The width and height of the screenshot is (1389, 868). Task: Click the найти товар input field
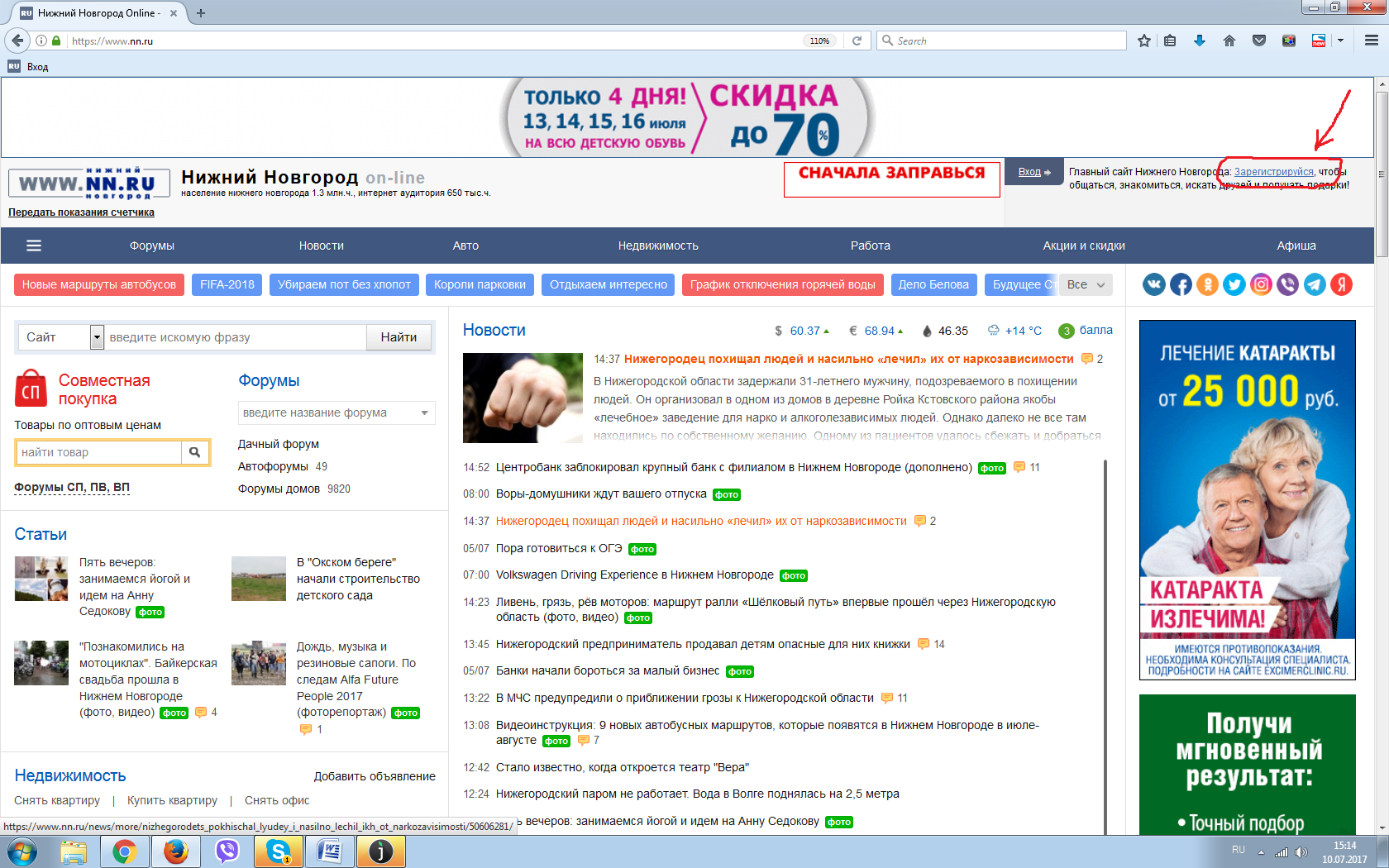[x=98, y=452]
